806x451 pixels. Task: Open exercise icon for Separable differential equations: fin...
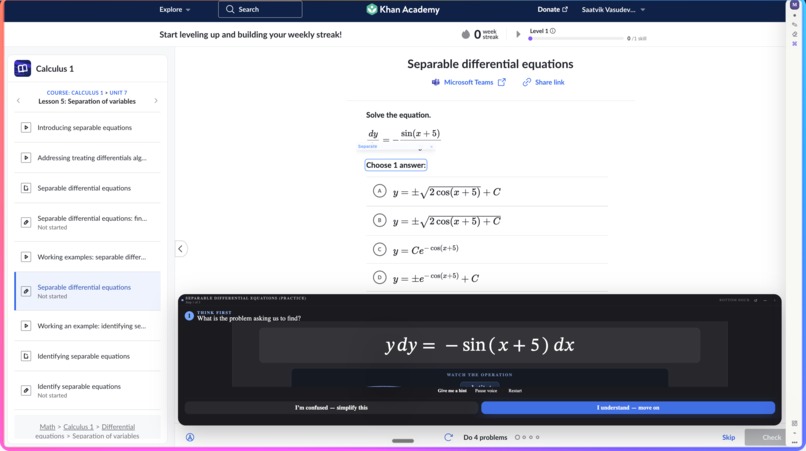tap(26, 222)
